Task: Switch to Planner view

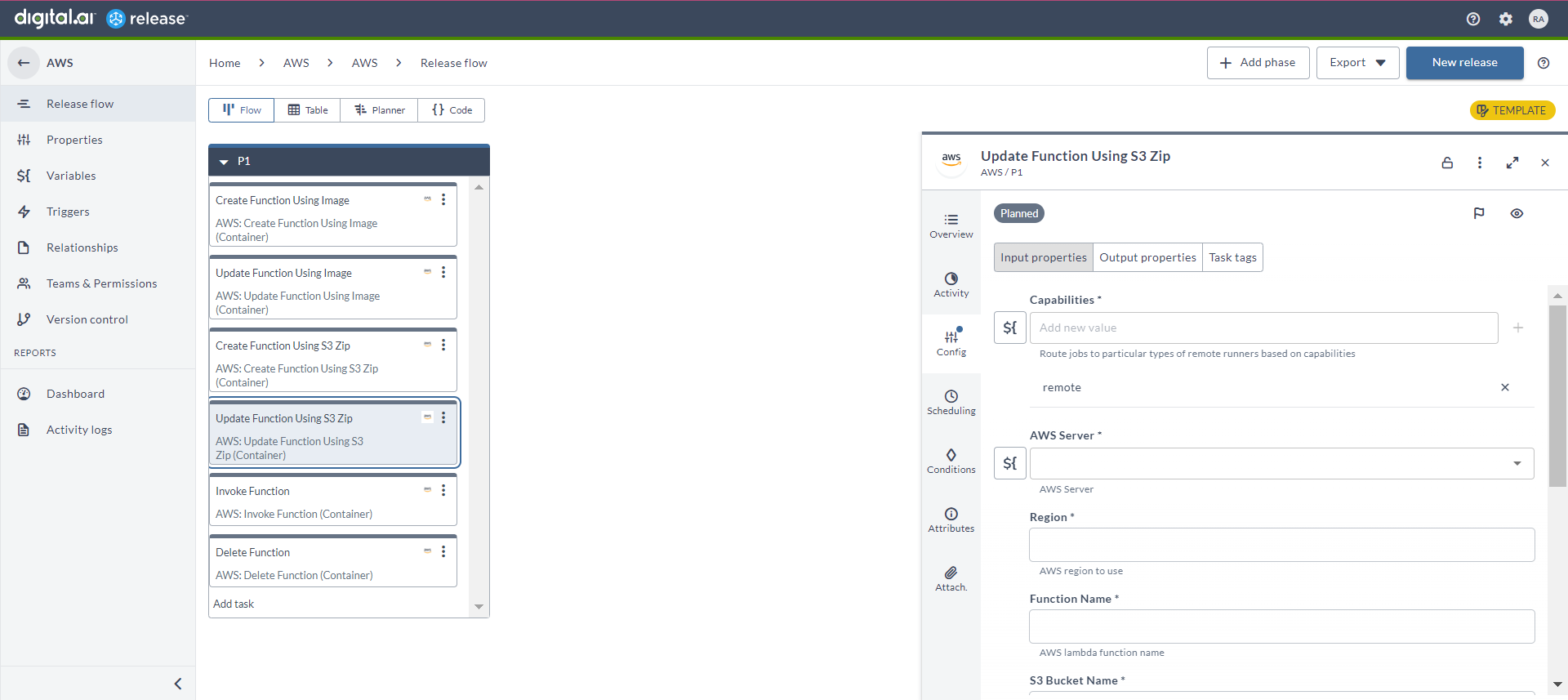Action: click(380, 110)
